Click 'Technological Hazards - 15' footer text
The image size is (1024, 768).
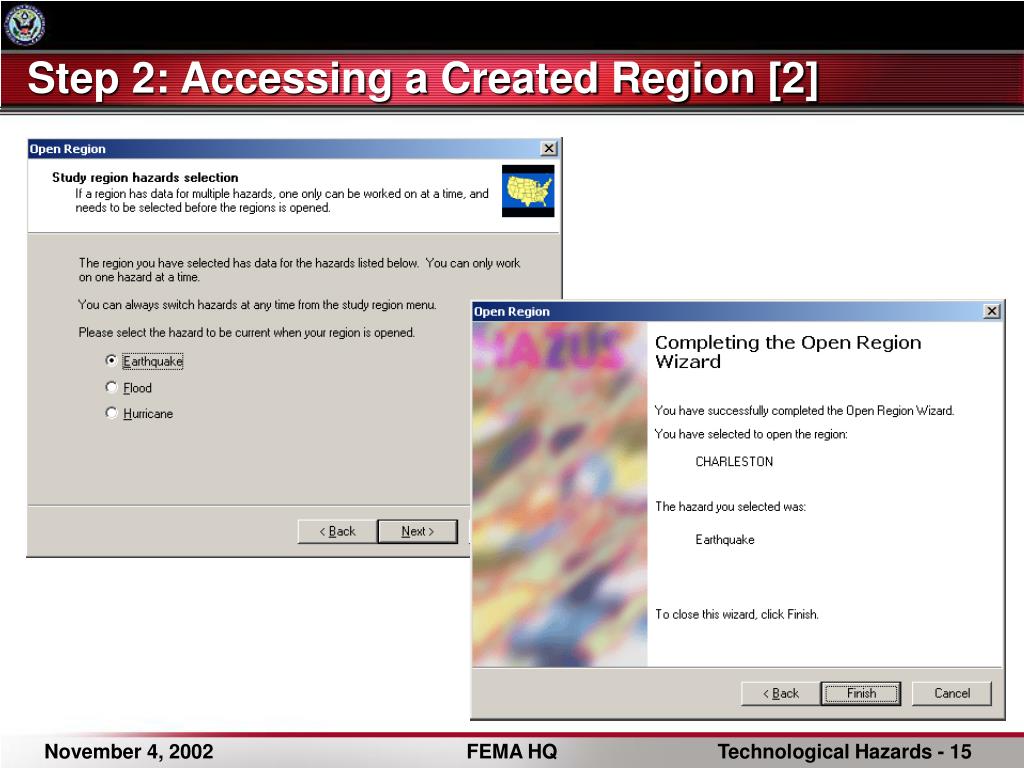coord(844,752)
